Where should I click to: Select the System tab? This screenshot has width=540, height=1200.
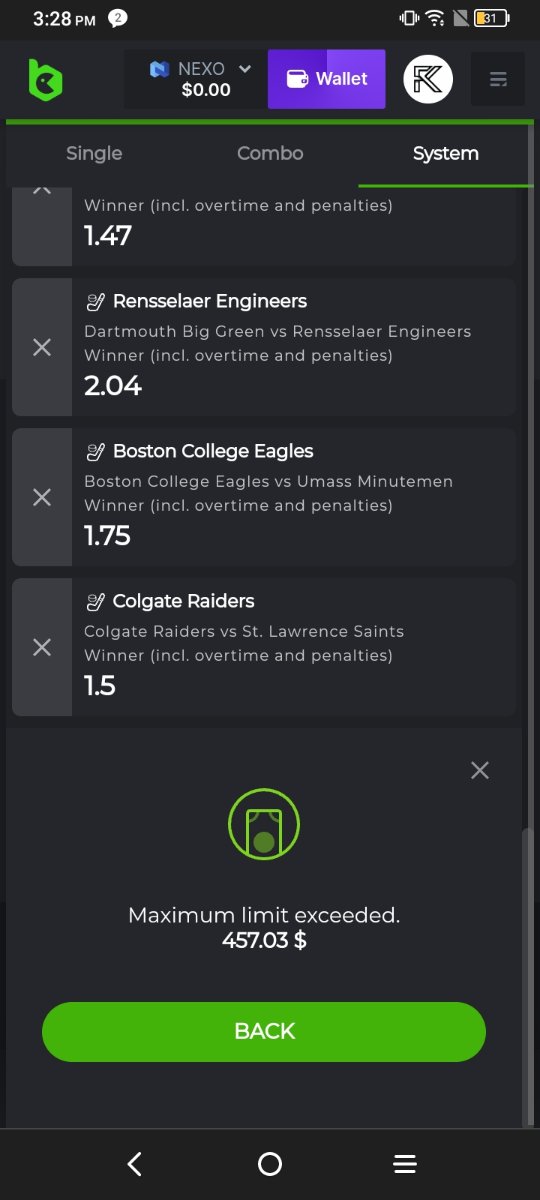click(x=446, y=153)
